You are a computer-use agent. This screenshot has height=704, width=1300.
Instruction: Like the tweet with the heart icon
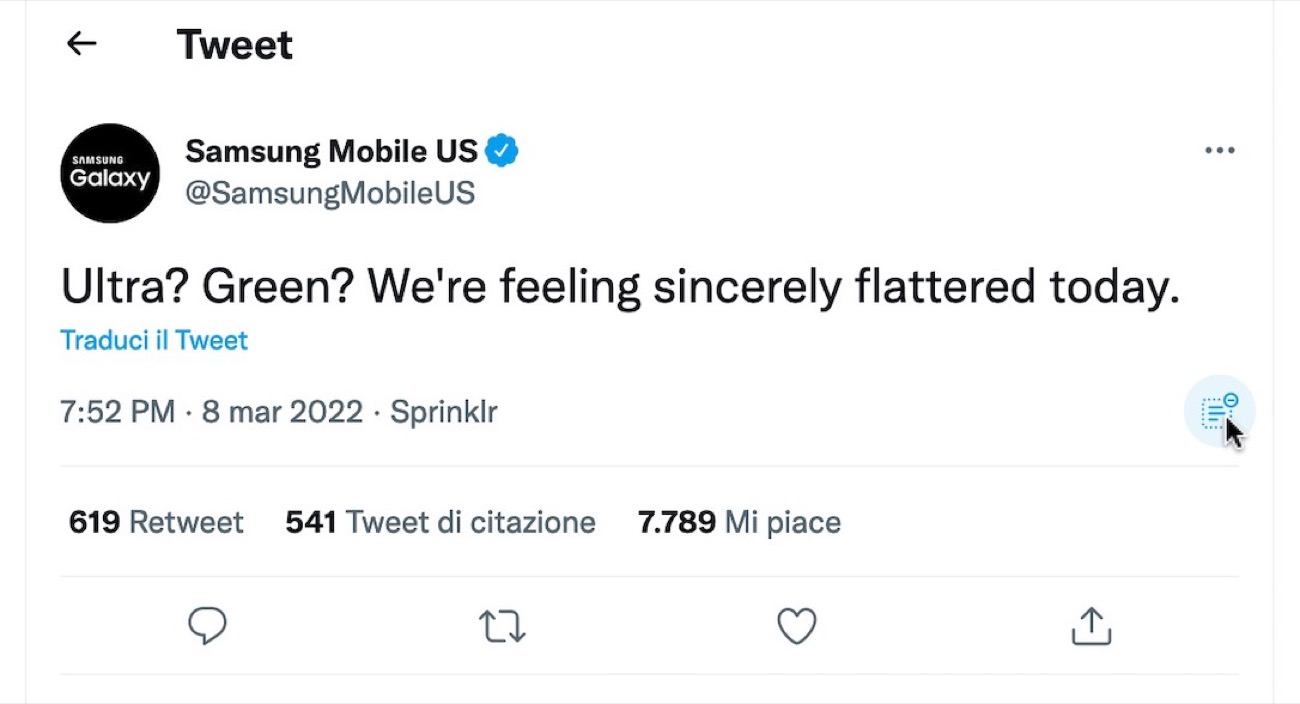coord(796,625)
